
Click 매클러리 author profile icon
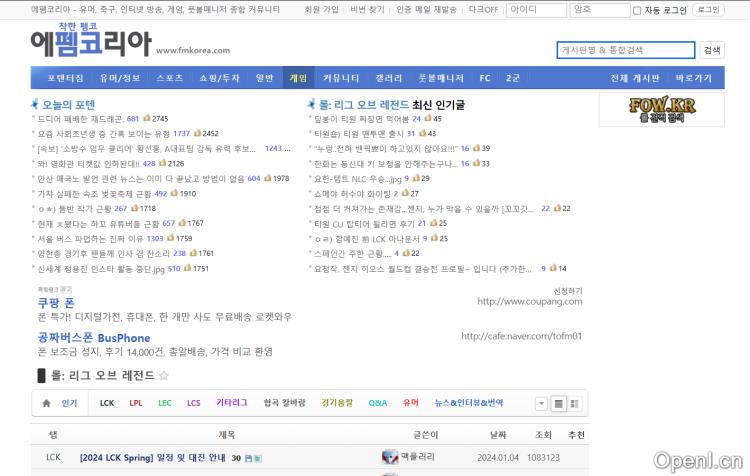click(390, 457)
